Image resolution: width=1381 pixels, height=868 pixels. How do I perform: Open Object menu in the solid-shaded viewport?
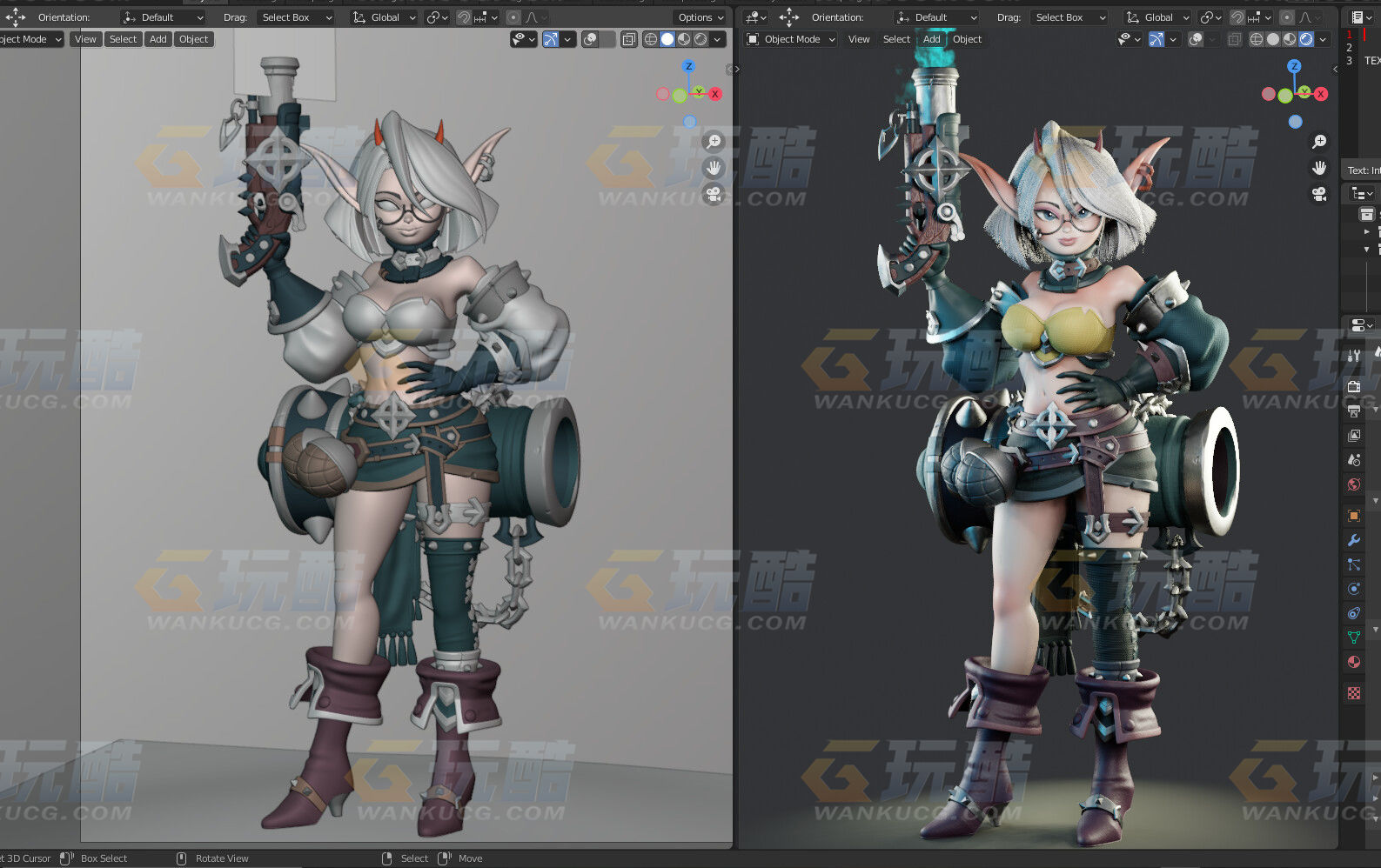pos(193,39)
